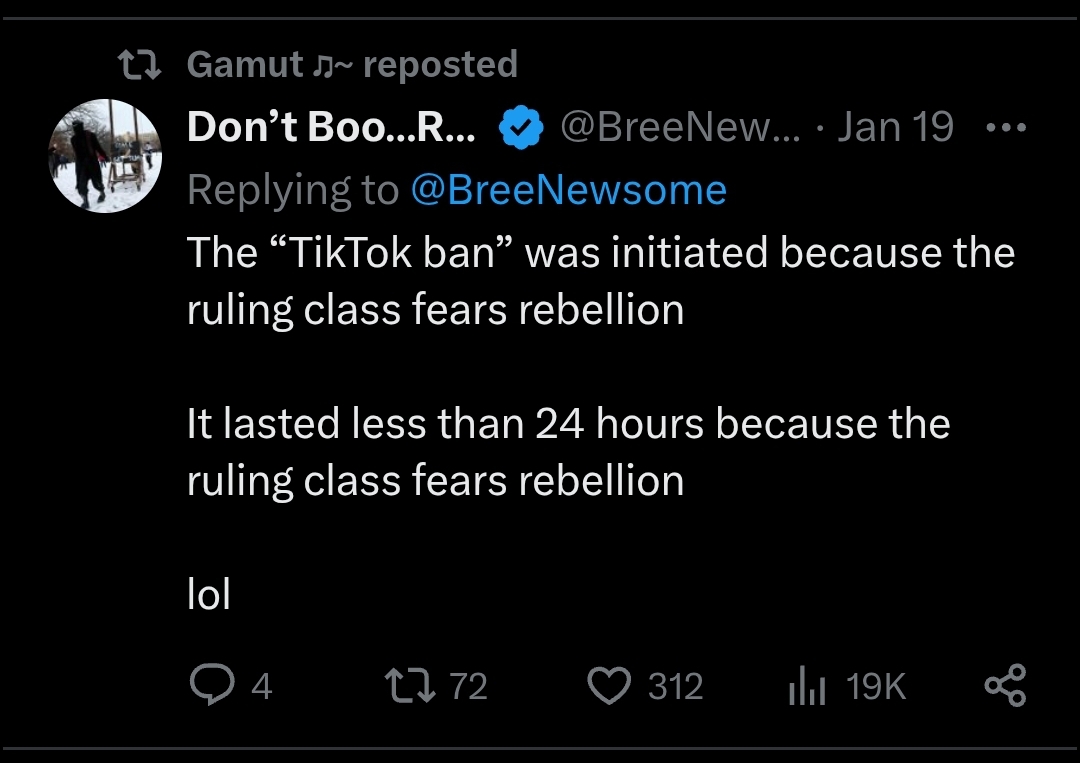Open view analytics bar chart icon
This screenshot has width=1080, height=763.
click(807, 687)
